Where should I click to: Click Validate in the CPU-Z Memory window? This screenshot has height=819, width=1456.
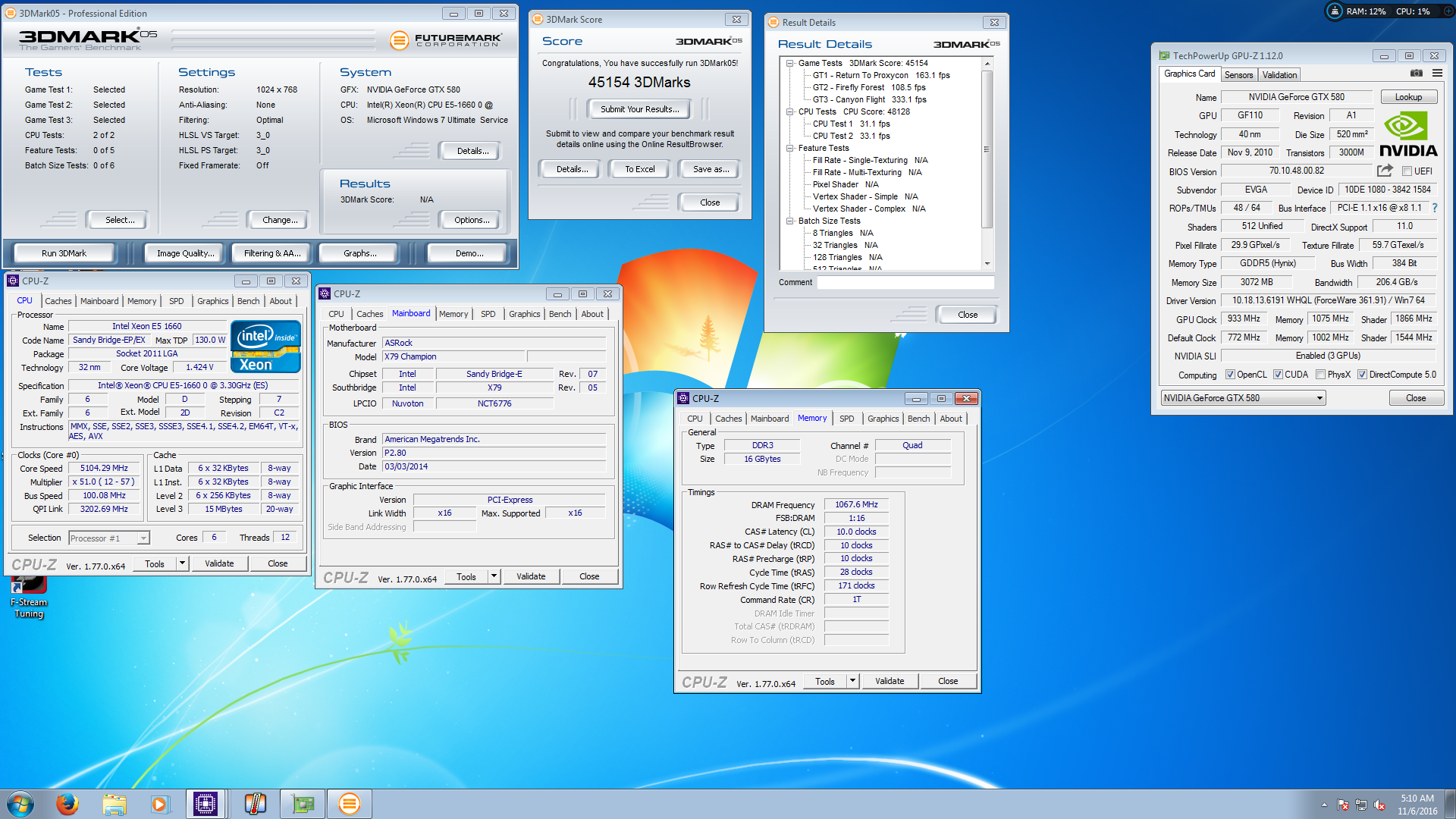[890, 681]
